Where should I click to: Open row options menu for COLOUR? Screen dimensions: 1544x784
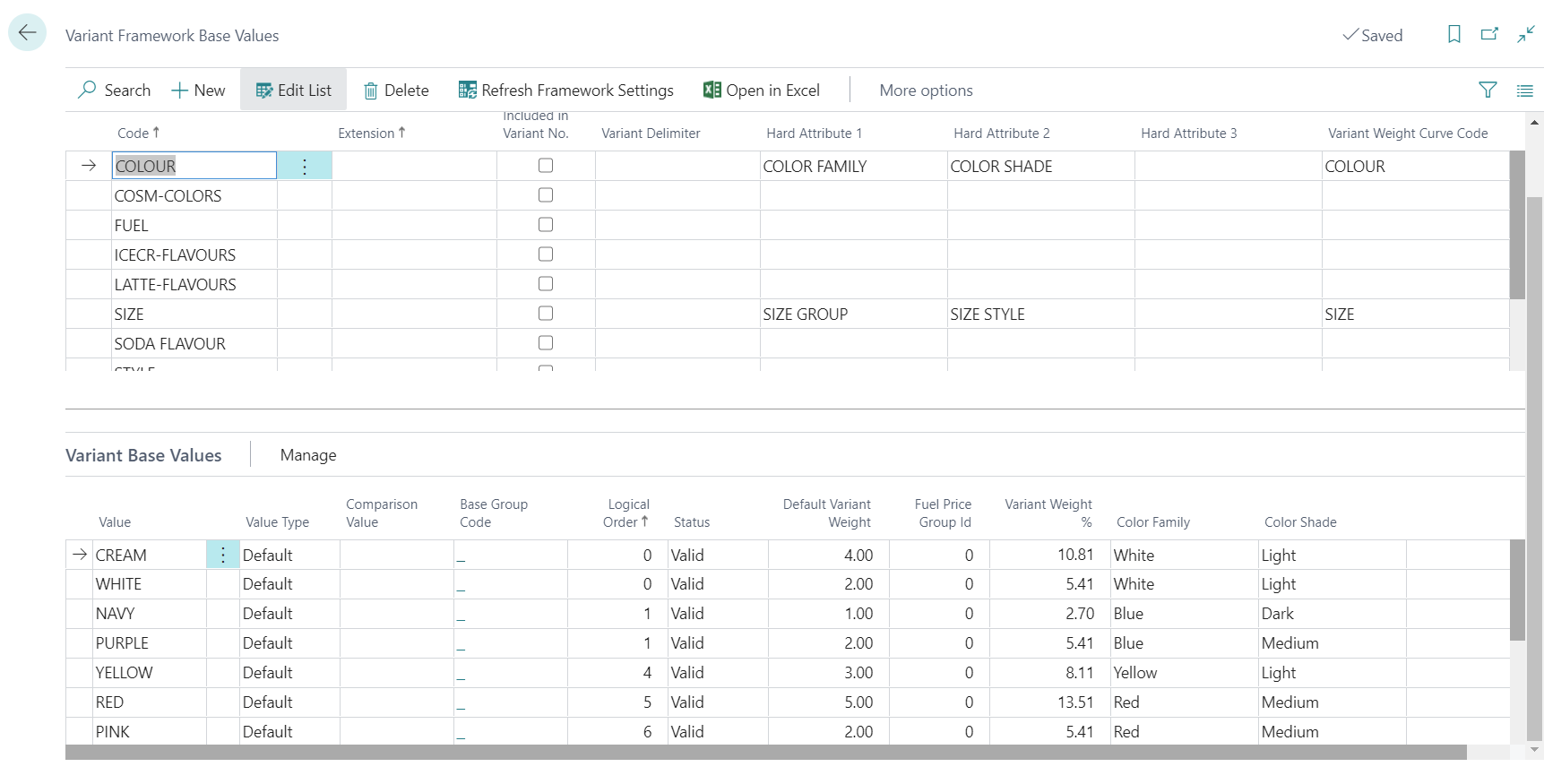(x=305, y=167)
